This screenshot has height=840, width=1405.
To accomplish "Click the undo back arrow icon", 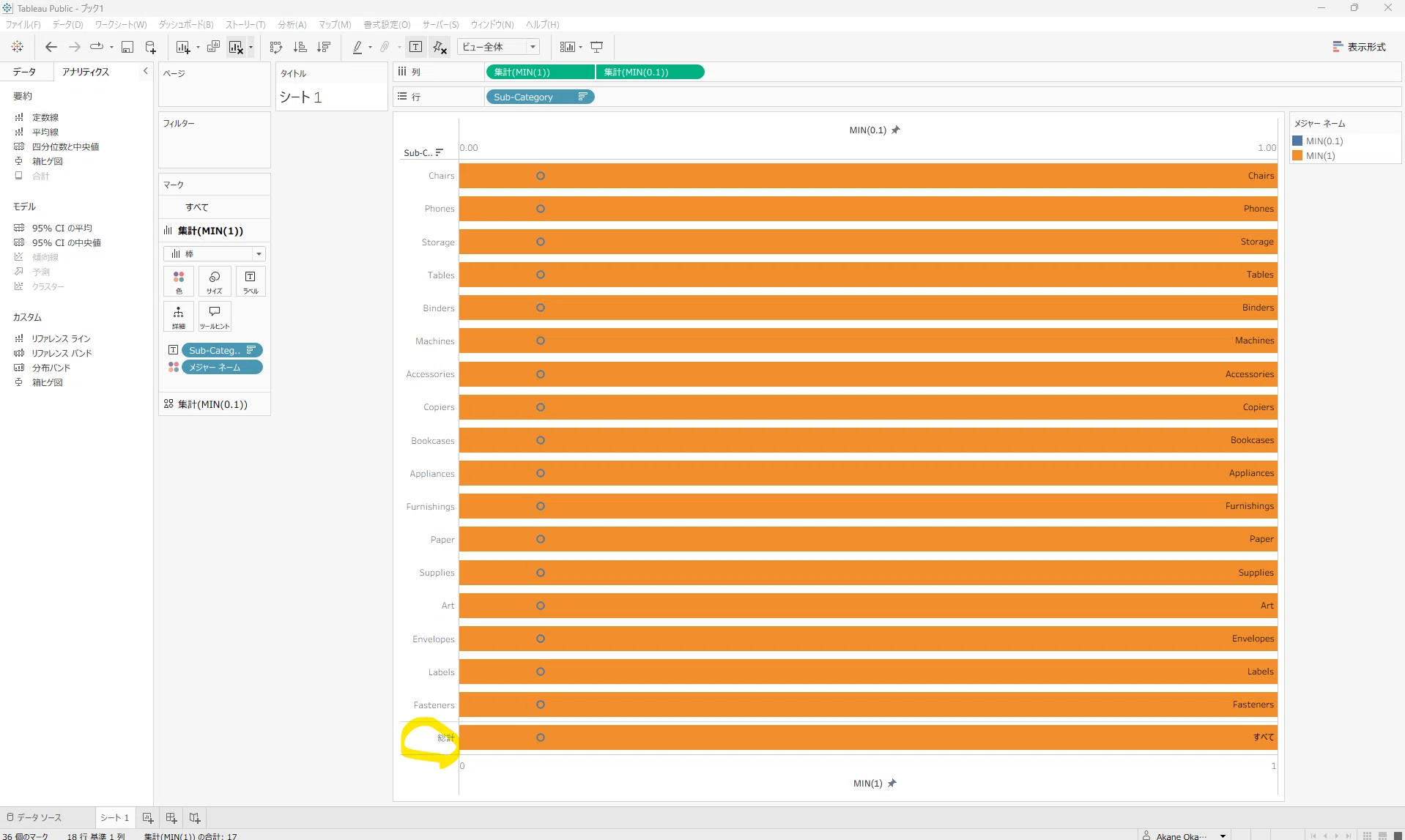I will tap(51, 47).
